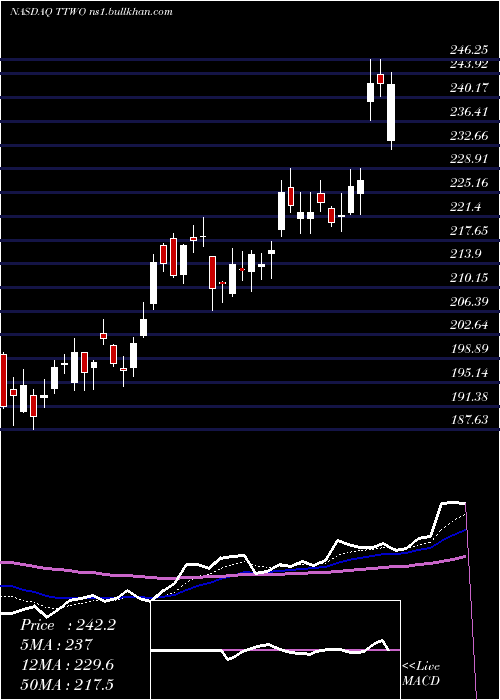Click inside the MACD inset chart box
This screenshot has height=700, width=500.
275,650
